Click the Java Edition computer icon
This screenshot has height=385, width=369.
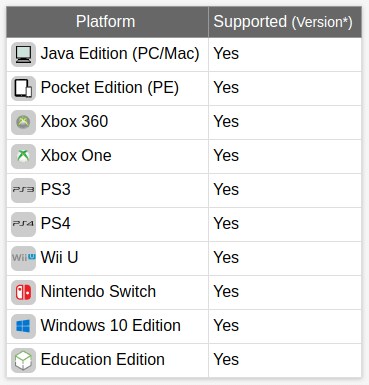point(23,54)
